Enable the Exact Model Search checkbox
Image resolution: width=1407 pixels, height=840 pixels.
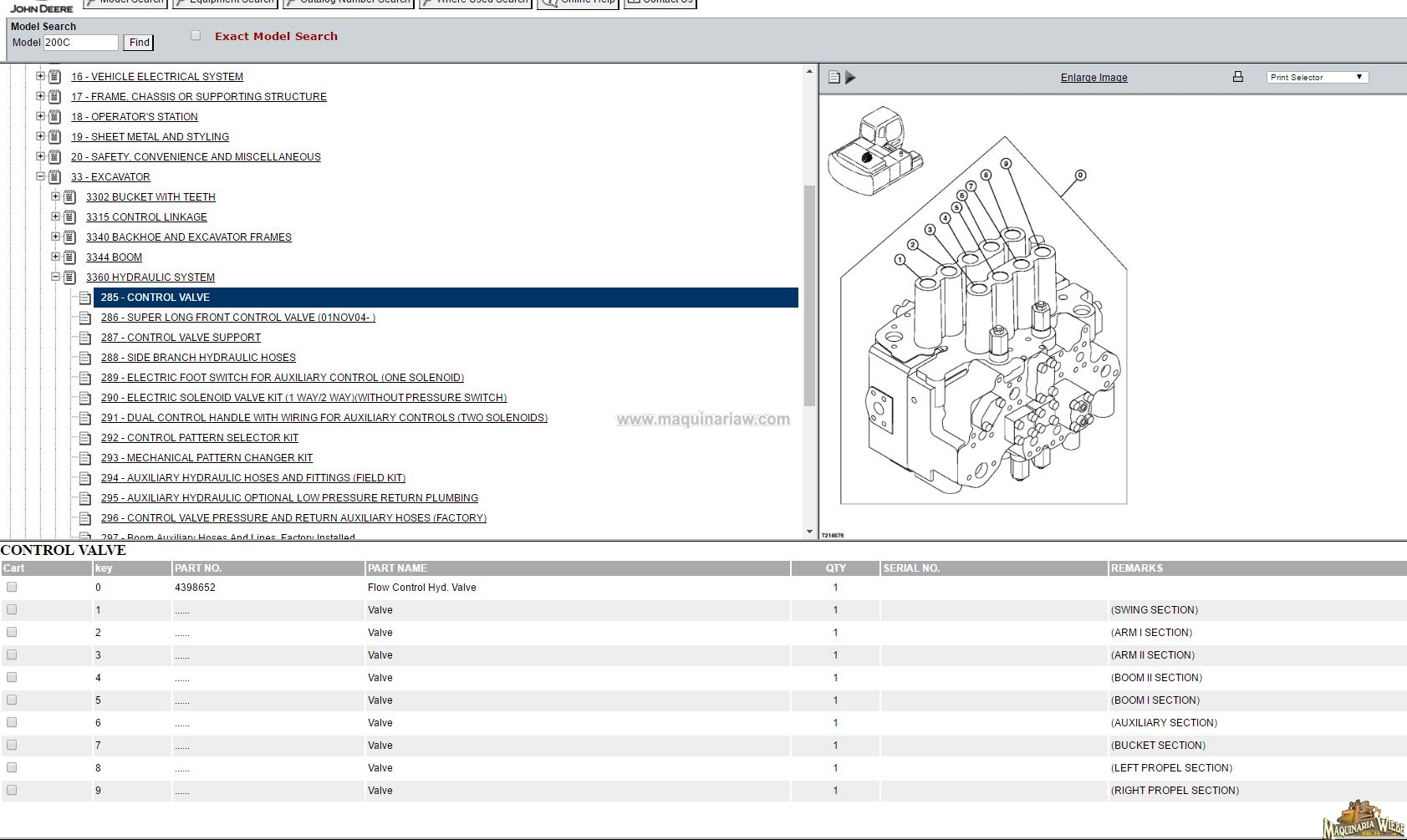point(196,36)
